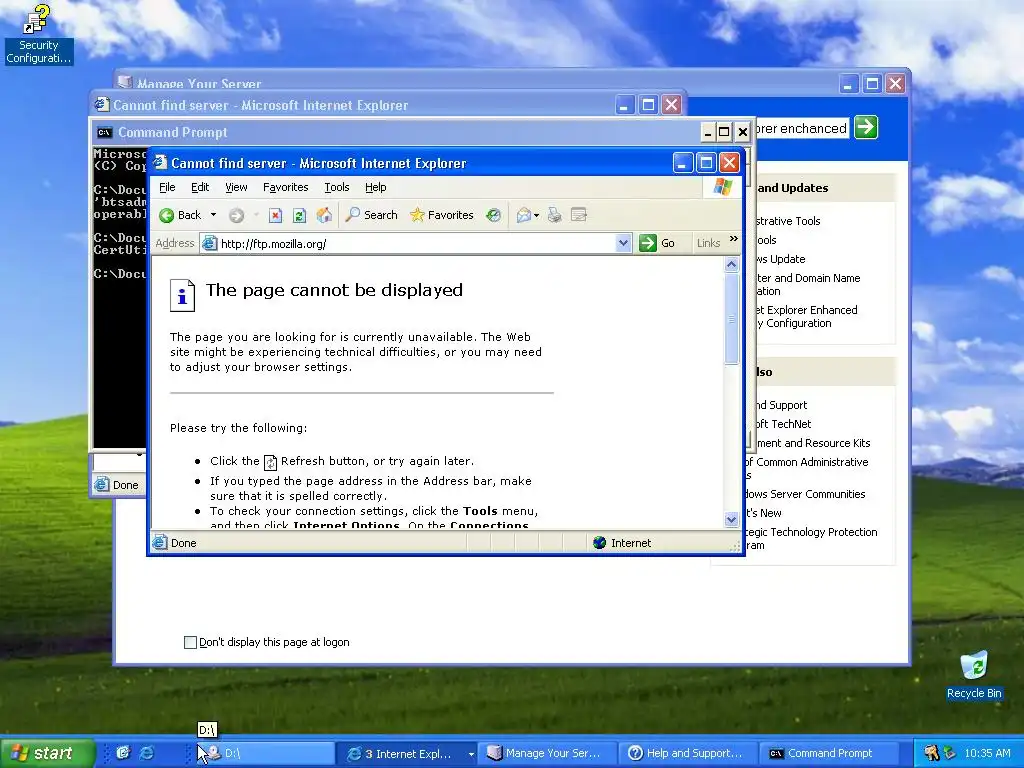Open the Help menu

pos(376,187)
